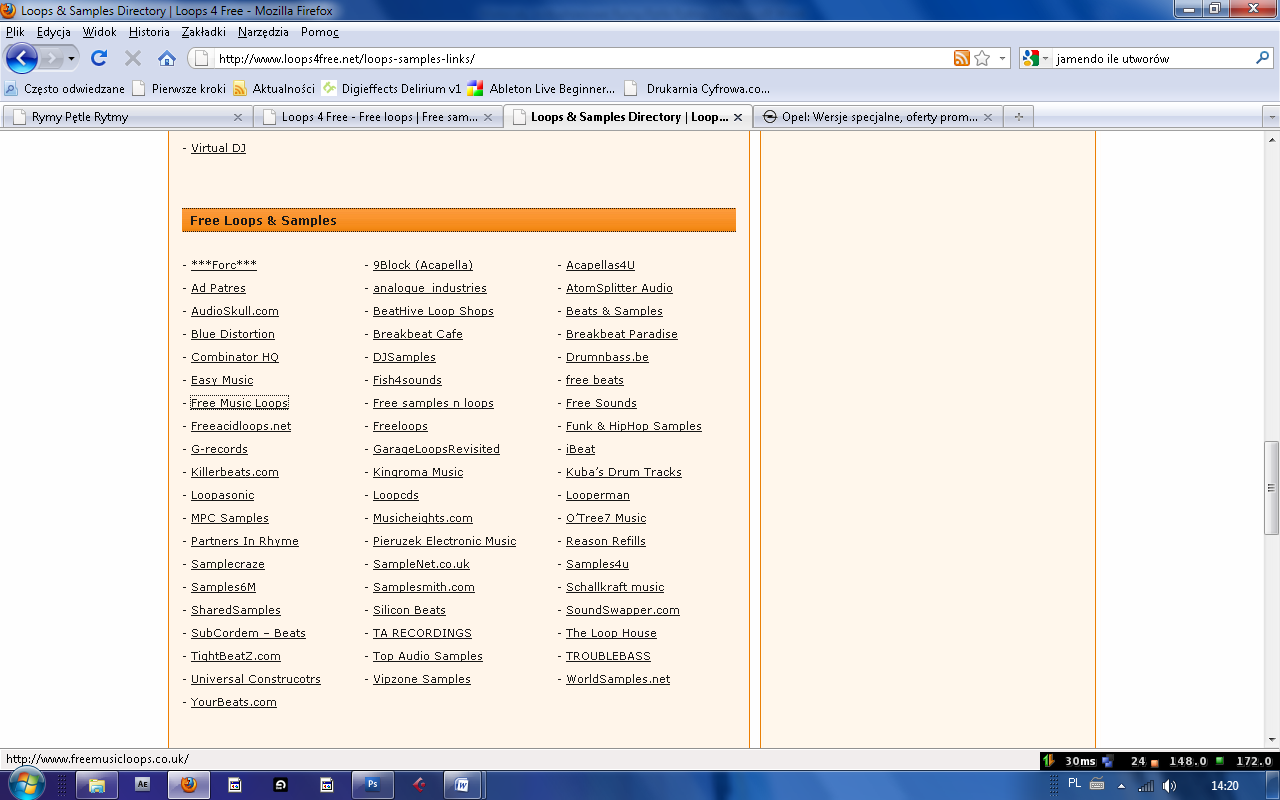Open the Pieruzek Electronic Music link
Image resolution: width=1280 pixels, height=800 pixels.
coord(445,541)
